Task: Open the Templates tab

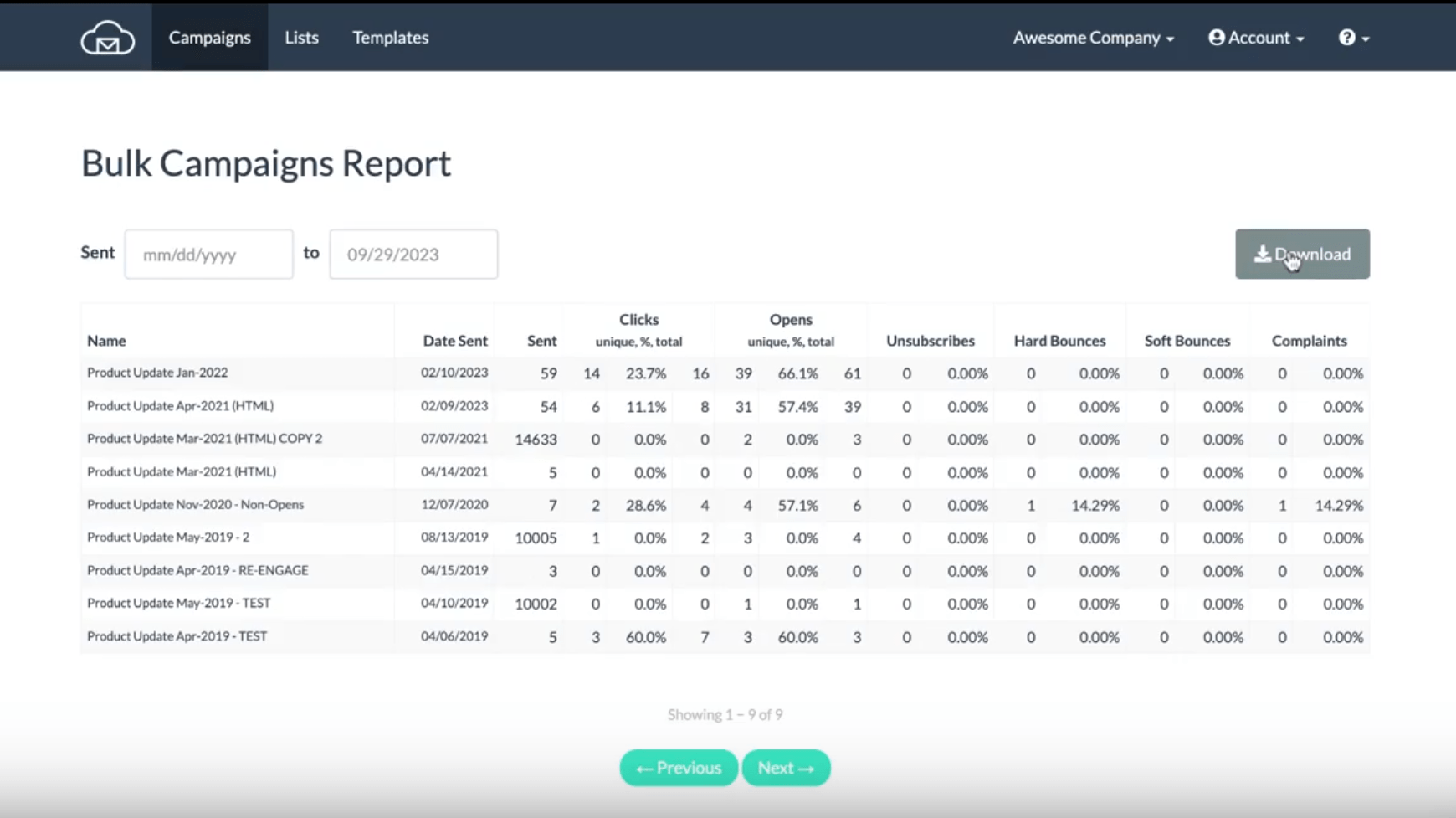Action: point(390,37)
